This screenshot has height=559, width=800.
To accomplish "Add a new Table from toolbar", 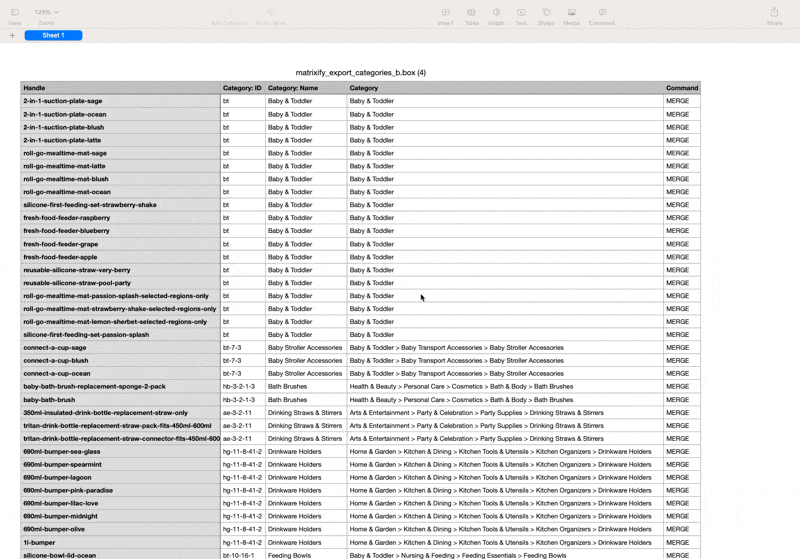I will 471,14.
